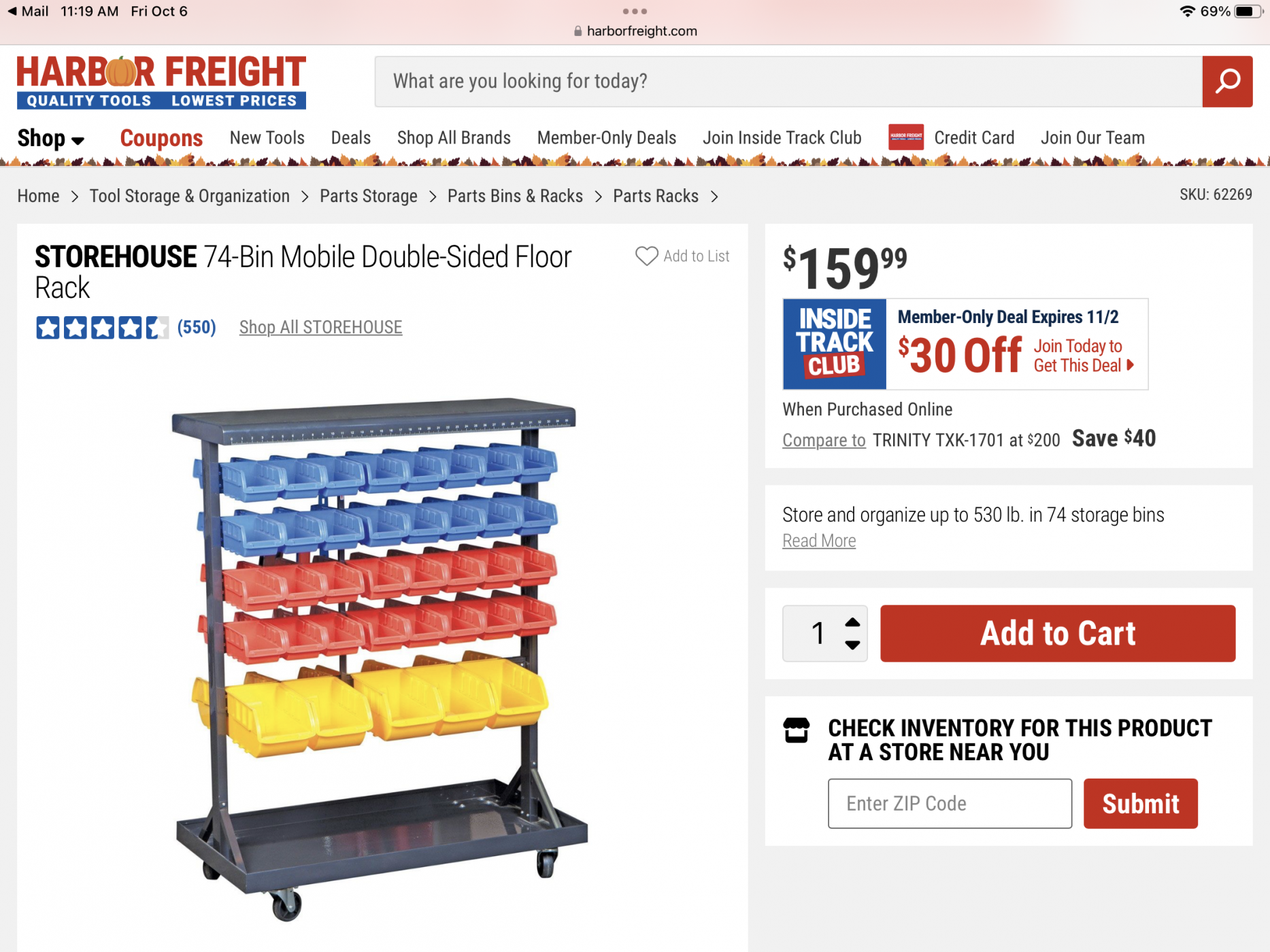Click the Submit button for inventory check
1270x952 pixels.
1140,804
